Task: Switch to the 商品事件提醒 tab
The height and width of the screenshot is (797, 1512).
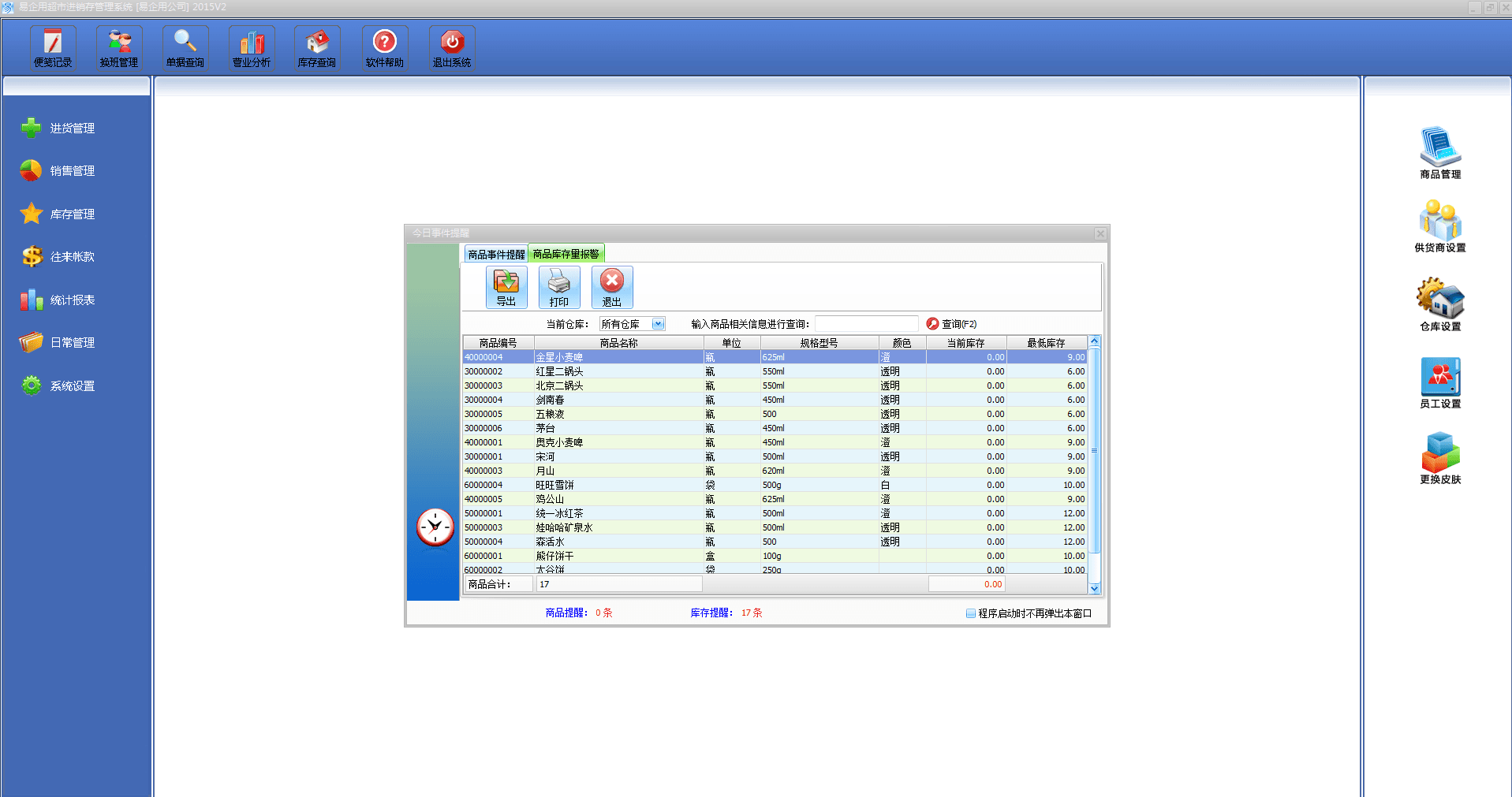Action: click(495, 255)
